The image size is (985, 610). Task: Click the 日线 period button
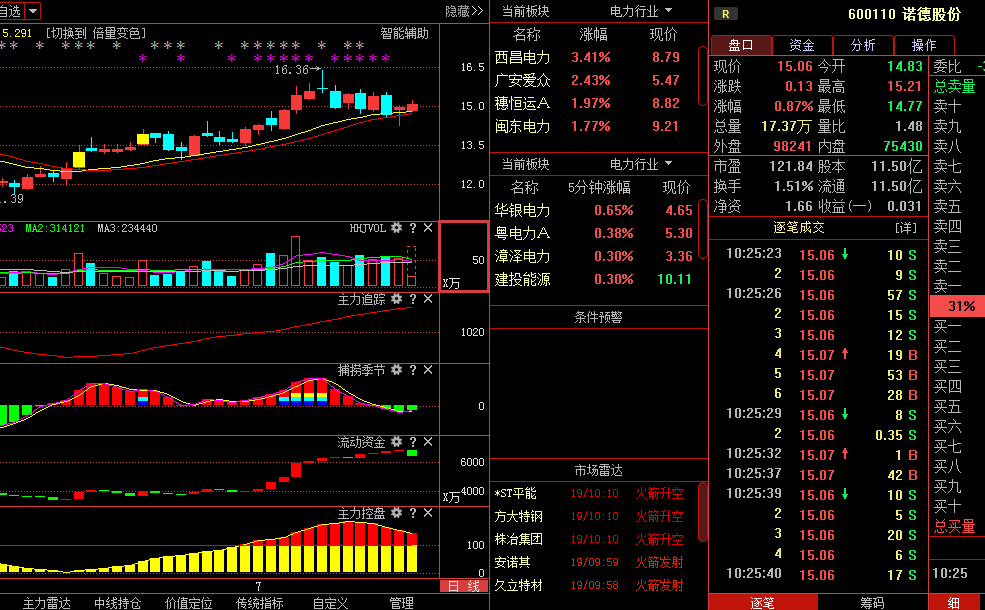point(464,587)
